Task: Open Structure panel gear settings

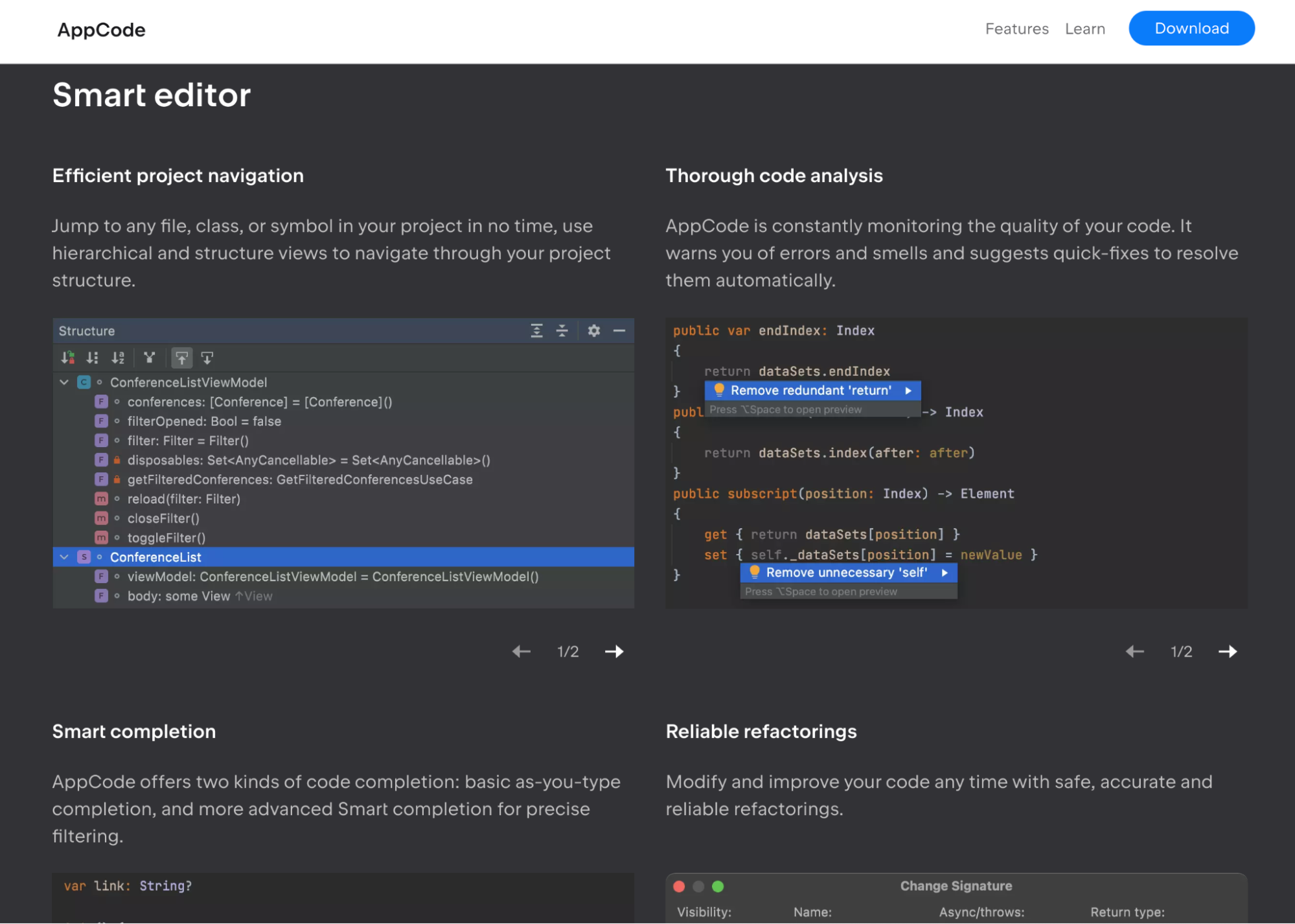Action: tap(593, 331)
